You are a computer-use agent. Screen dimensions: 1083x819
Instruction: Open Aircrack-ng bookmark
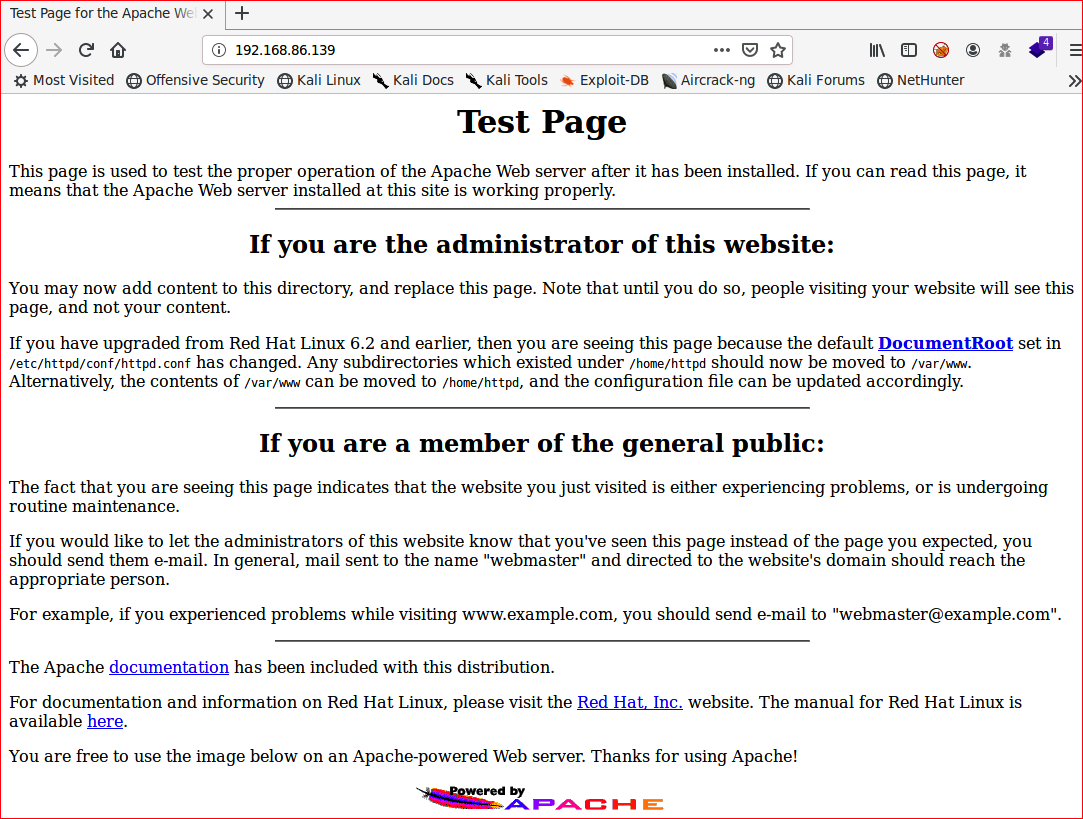[x=708, y=80]
